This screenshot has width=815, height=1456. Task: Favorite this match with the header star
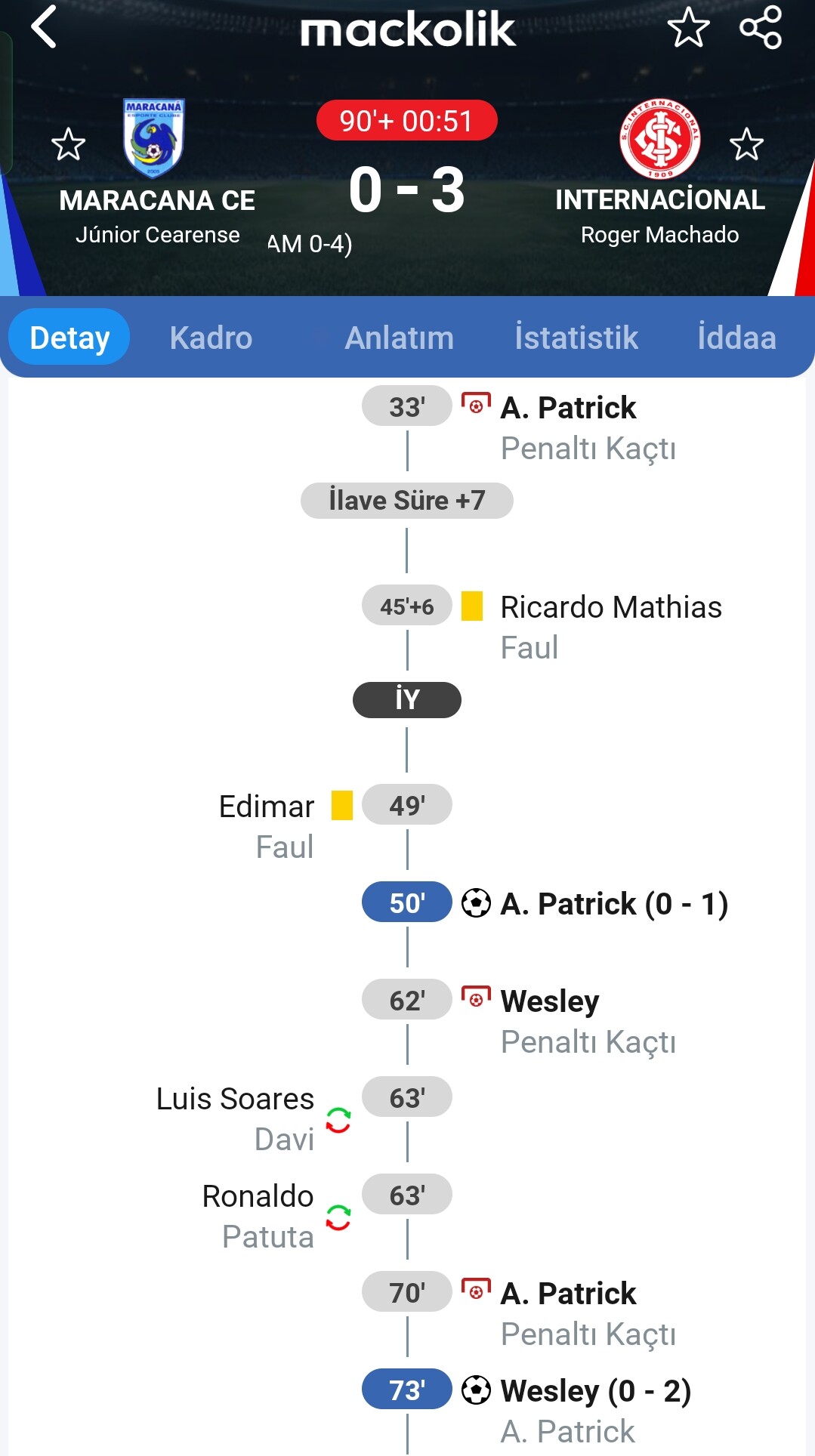pos(689,27)
